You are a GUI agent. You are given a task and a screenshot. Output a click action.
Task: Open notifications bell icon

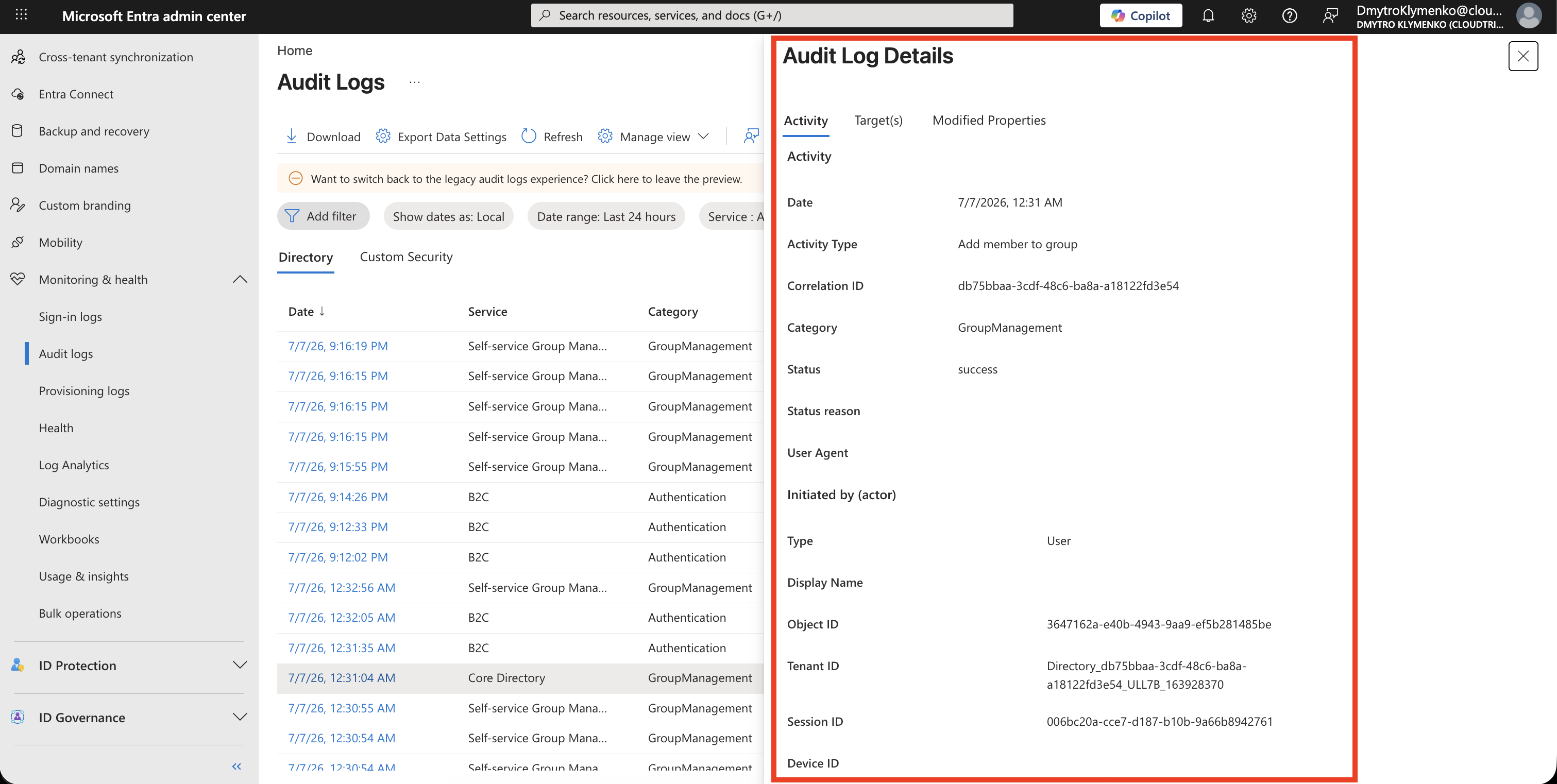tap(1208, 16)
